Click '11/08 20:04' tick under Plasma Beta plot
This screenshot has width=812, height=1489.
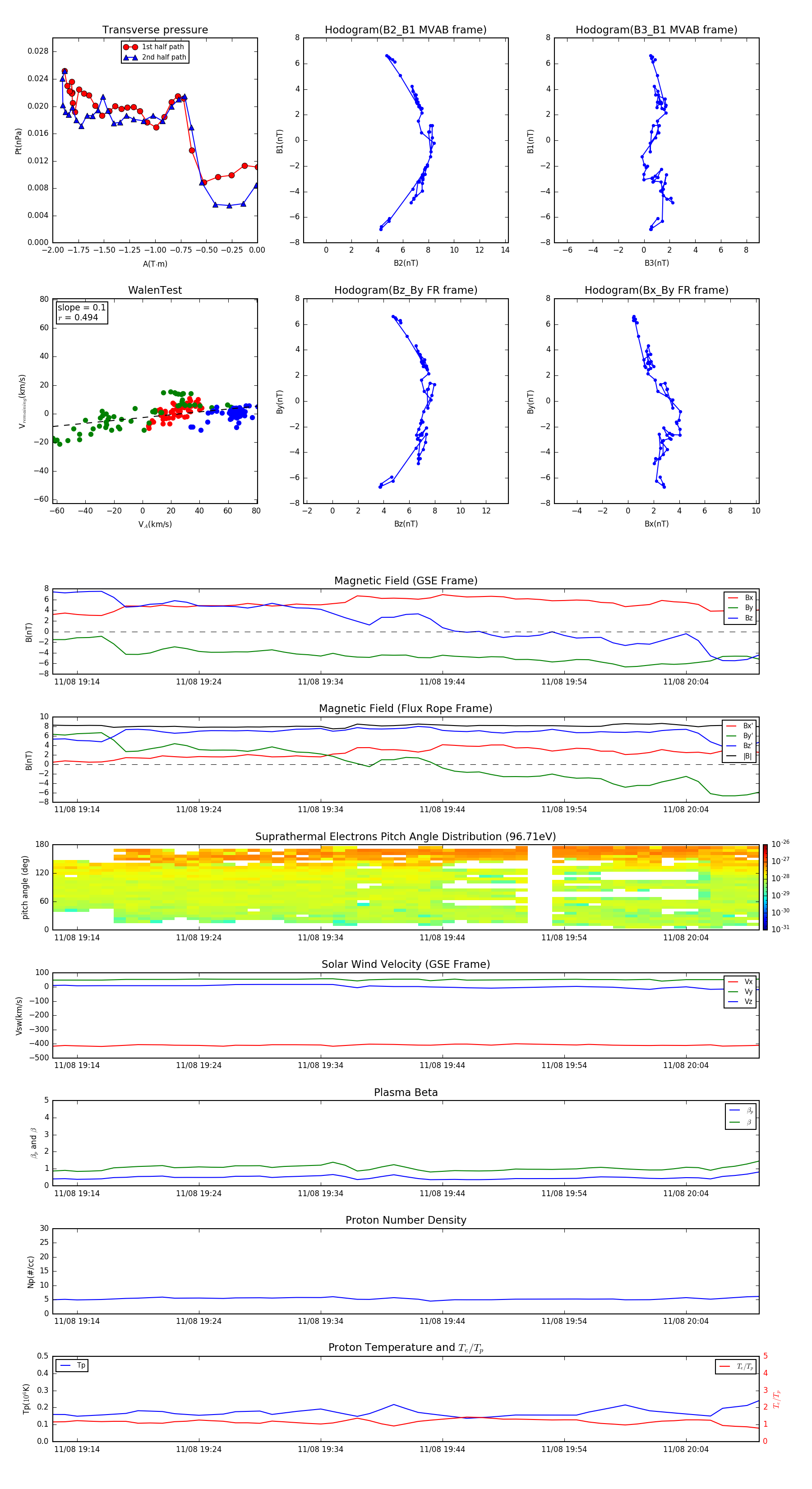[685, 1193]
